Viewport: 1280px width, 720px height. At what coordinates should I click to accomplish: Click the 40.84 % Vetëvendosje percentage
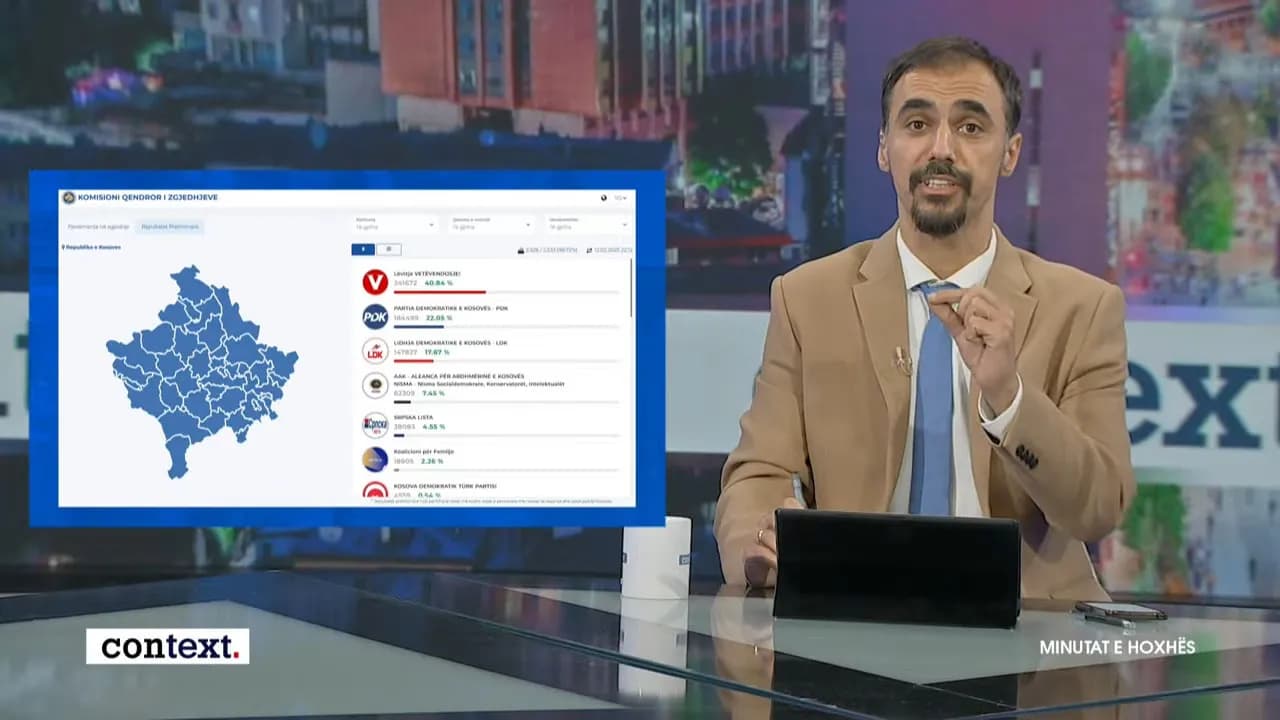tap(438, 283)
